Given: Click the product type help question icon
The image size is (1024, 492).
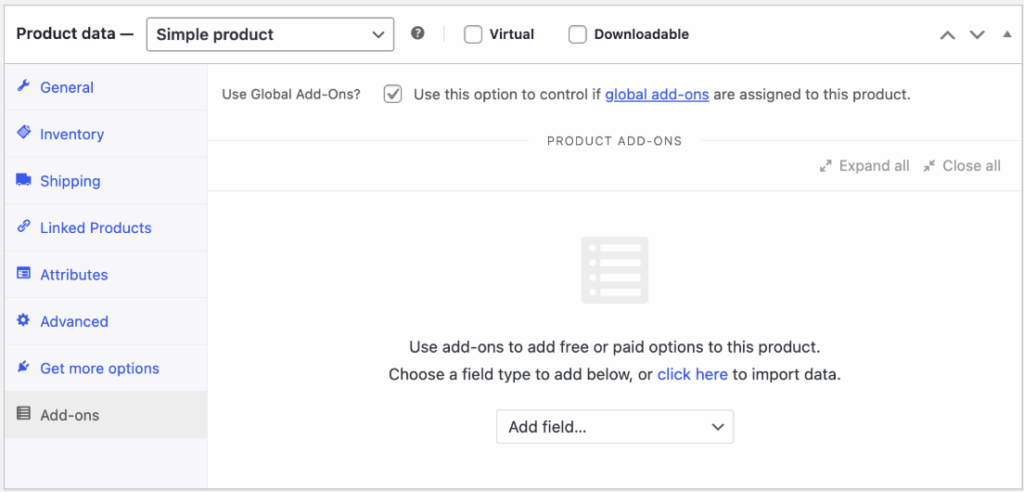Looking at the screenshot, I should (x=418, y=33).
